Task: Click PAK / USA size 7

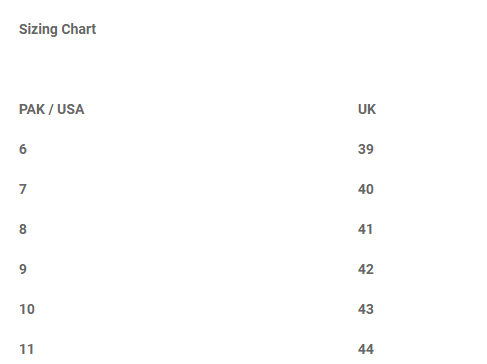Action: coord(23,189)
